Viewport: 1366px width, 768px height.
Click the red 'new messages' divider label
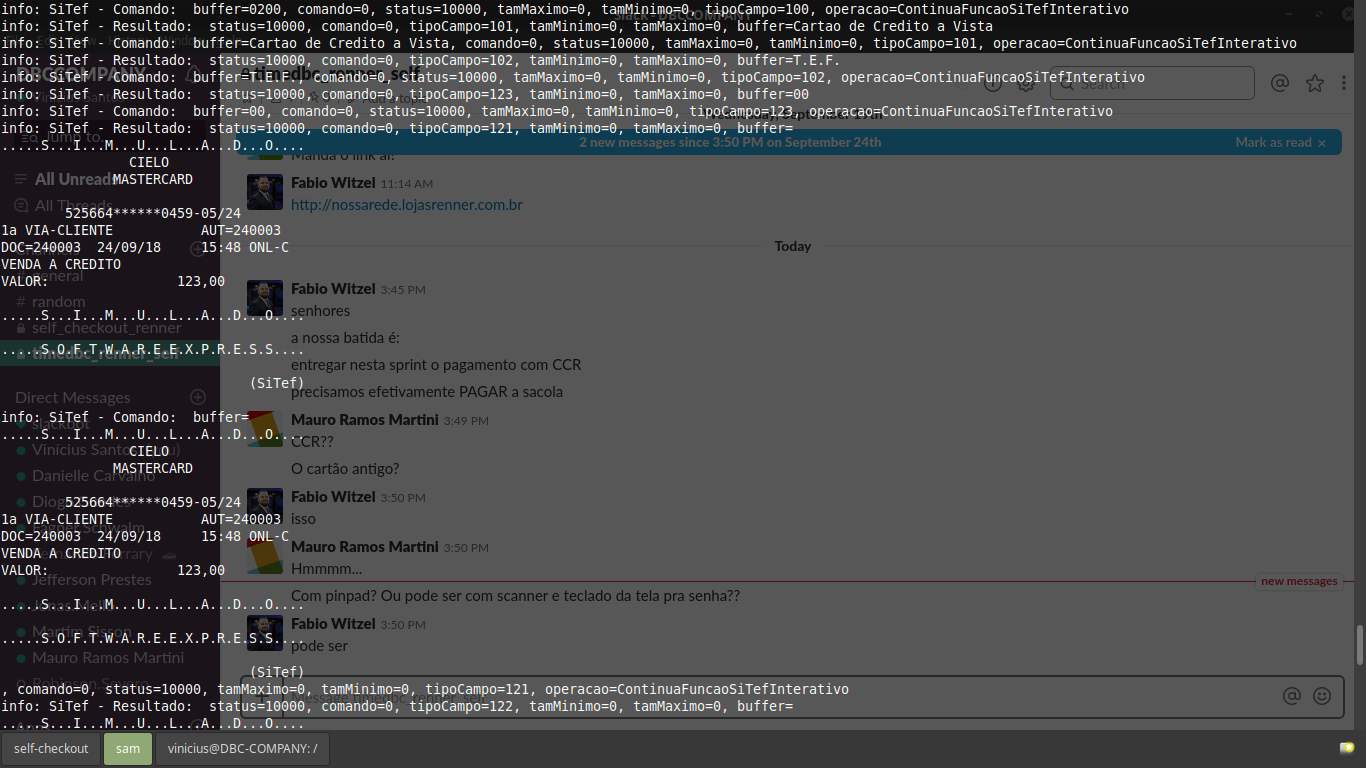[x=1299, y=581]
